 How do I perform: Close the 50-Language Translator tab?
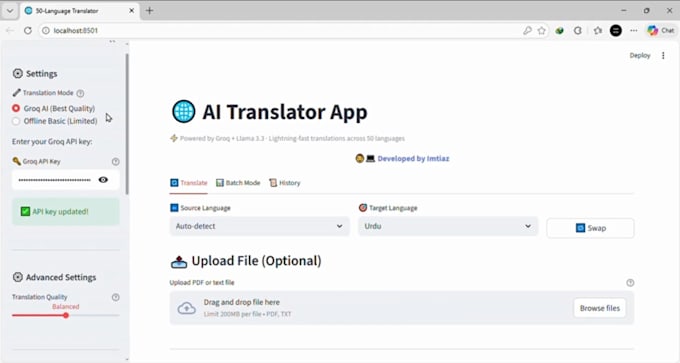click(x=131, y=11)
